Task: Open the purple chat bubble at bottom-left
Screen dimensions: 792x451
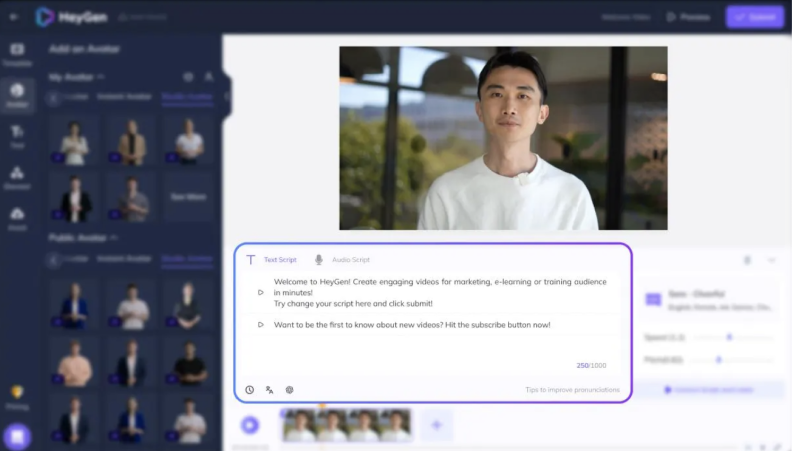Action: pyautogui.click(x=17, y=436)
